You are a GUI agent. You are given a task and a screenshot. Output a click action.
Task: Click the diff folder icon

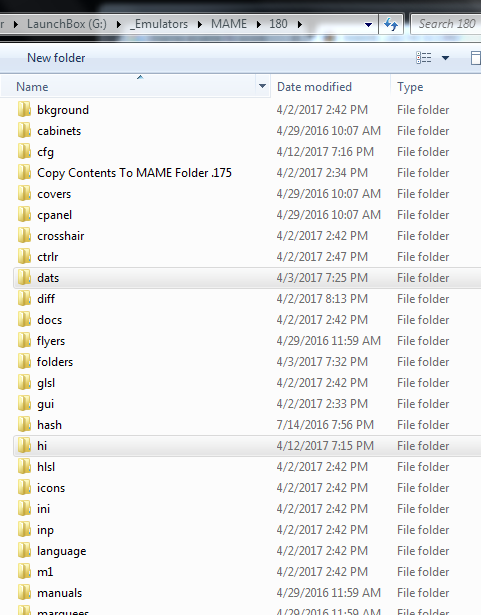click(24, 298)
